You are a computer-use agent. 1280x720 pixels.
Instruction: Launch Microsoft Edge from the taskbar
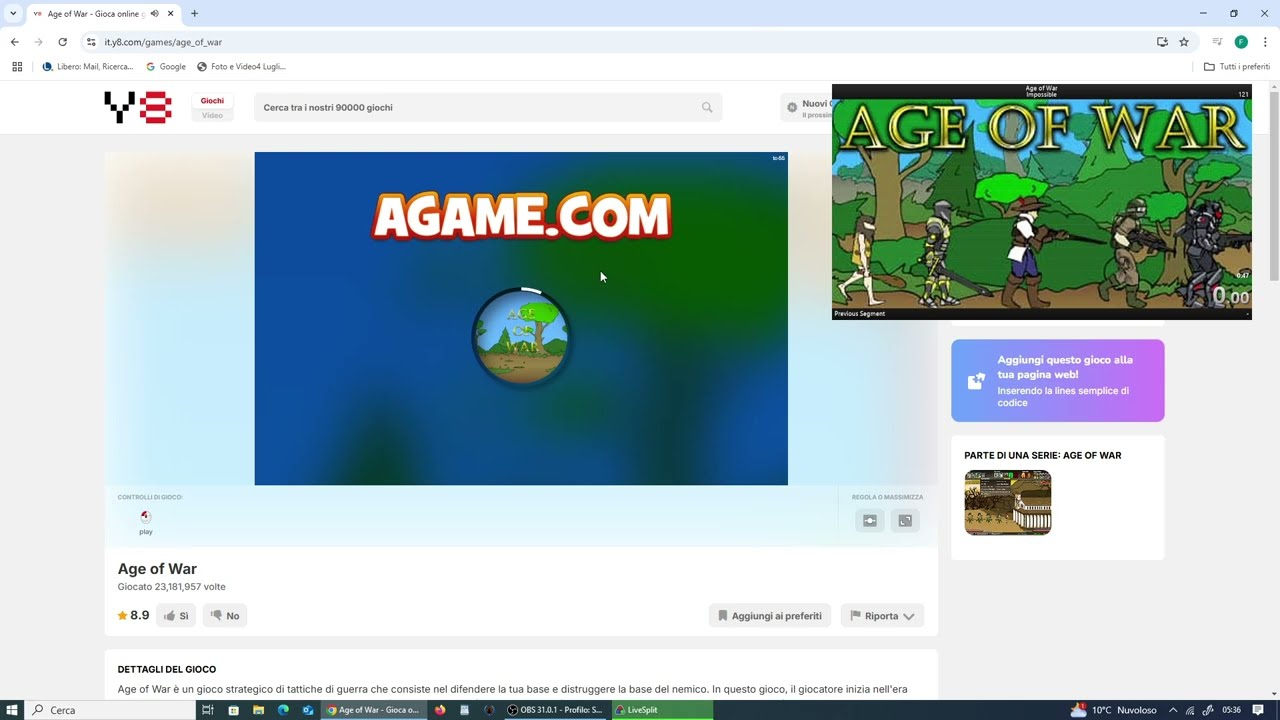tap(283, 710)
